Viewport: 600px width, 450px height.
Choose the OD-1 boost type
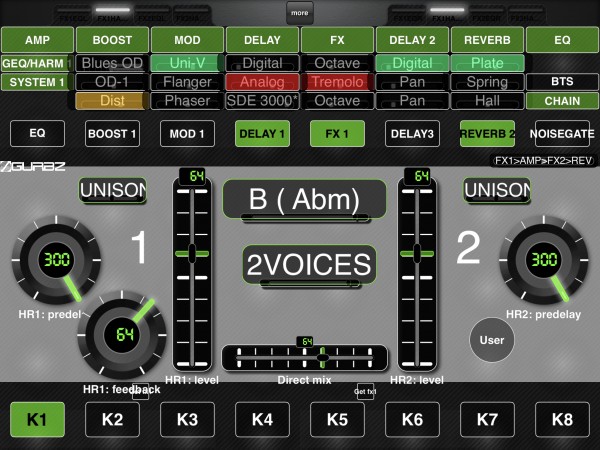[112, 82]
